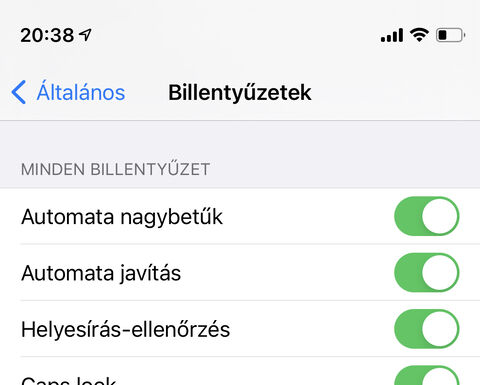Turn off the Automata javítás toggle
This screenshot has height=385, width=480.
[x=427, y=272]
